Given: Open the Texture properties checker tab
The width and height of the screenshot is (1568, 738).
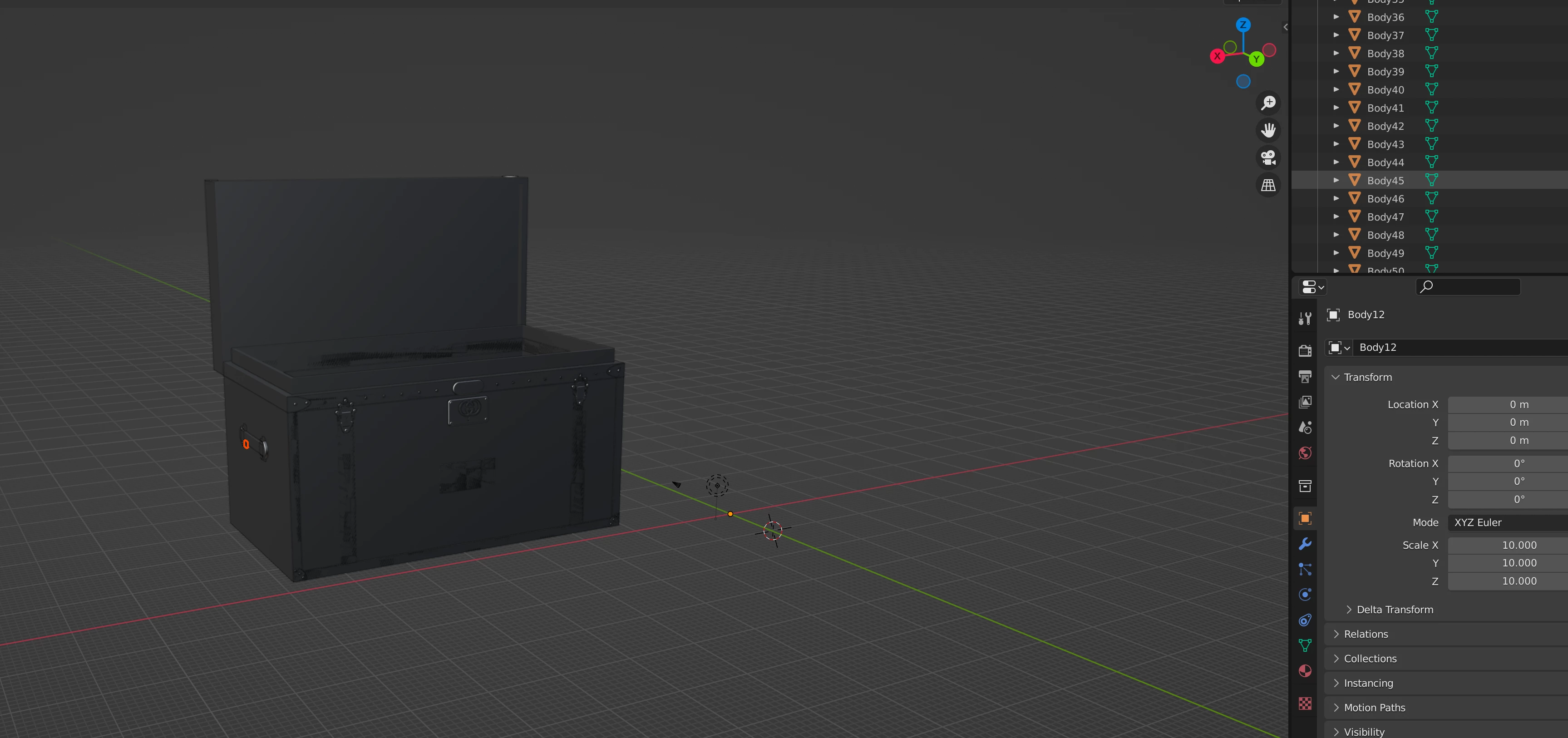Looking at the screenshot, I should 1304,704.
